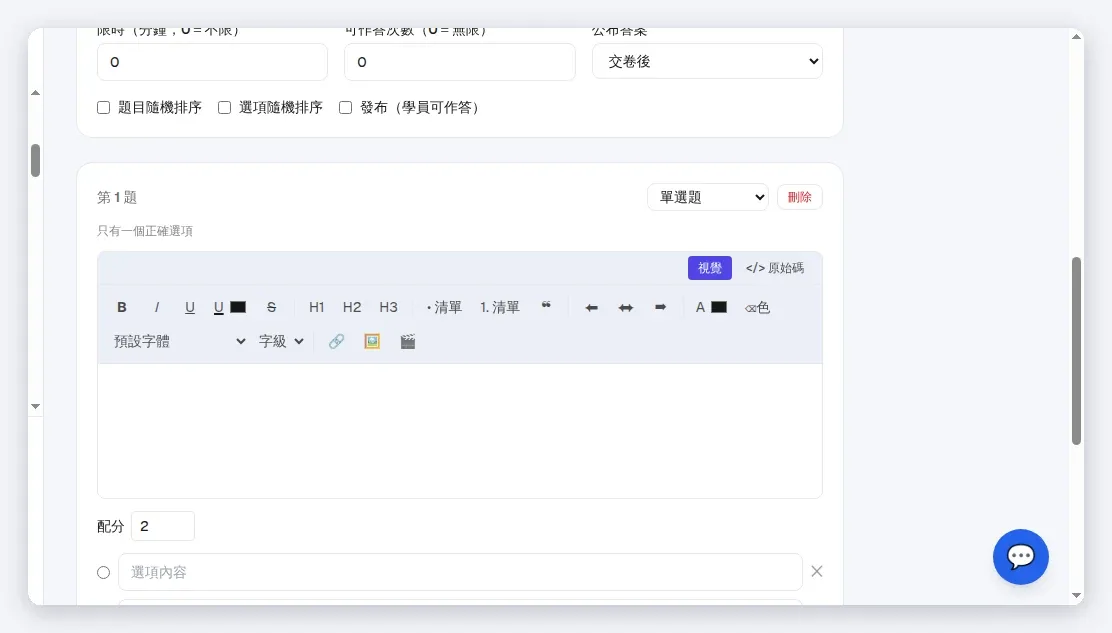1112x633 pixels.
Task: Pick underline color black swatch
Action: (x=238, y=307)
